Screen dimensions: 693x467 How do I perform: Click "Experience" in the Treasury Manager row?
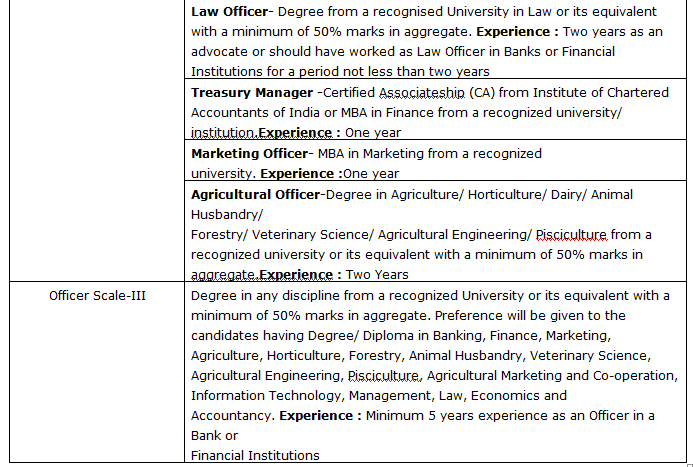[295, 133]
